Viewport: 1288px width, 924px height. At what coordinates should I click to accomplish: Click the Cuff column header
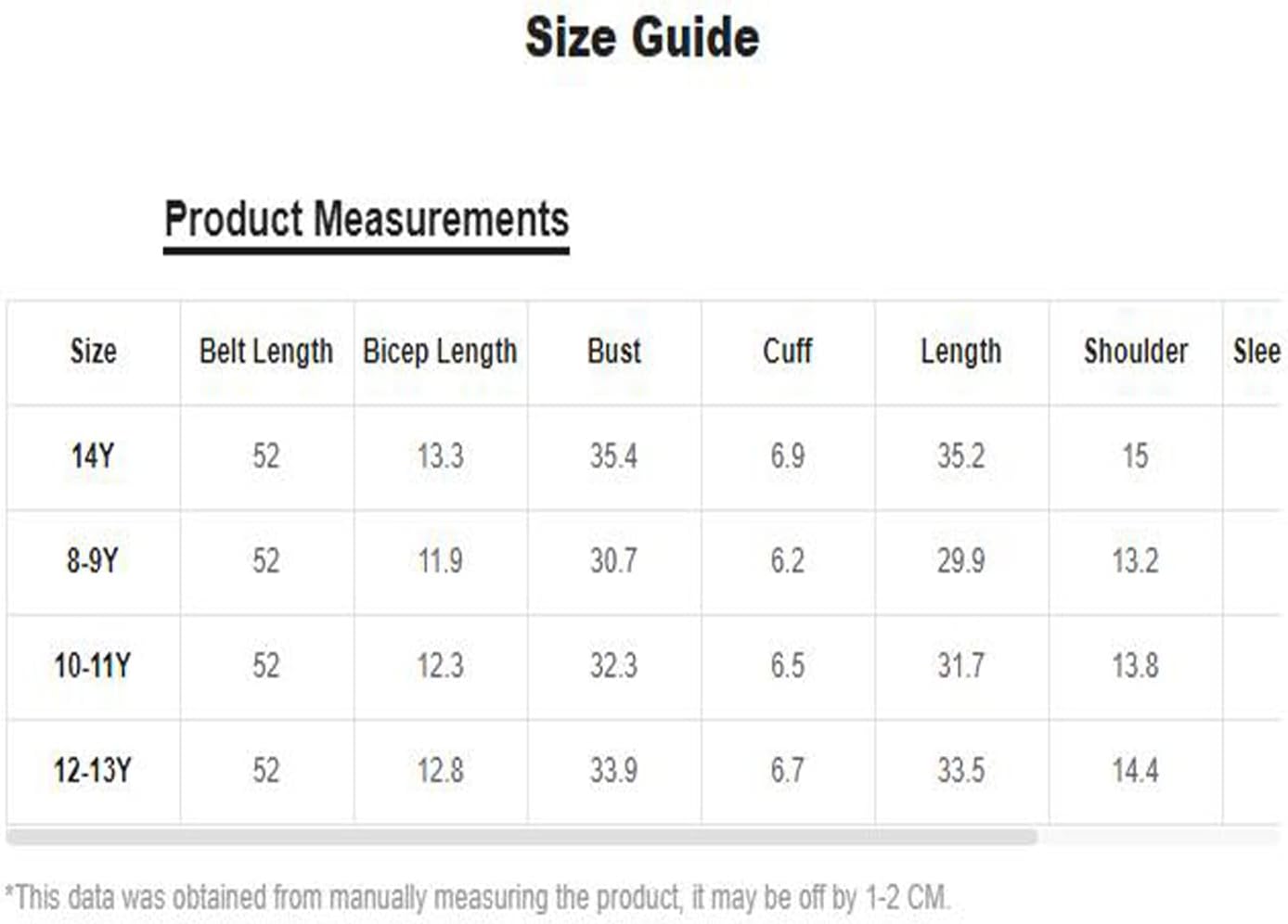(788, 352)
